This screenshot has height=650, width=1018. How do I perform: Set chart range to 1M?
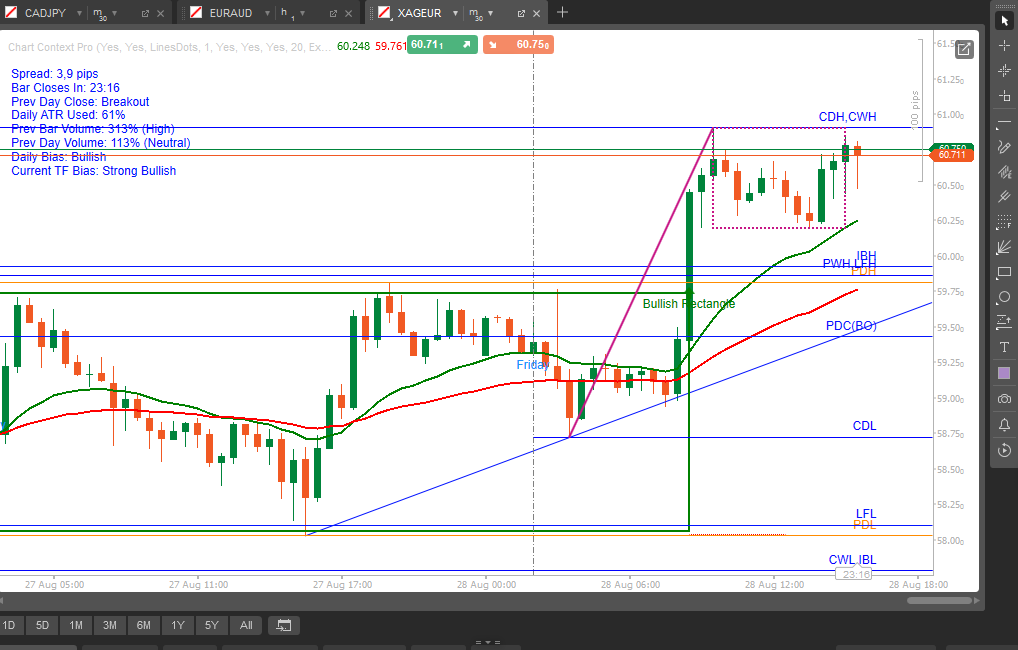[x=76, y=625]
